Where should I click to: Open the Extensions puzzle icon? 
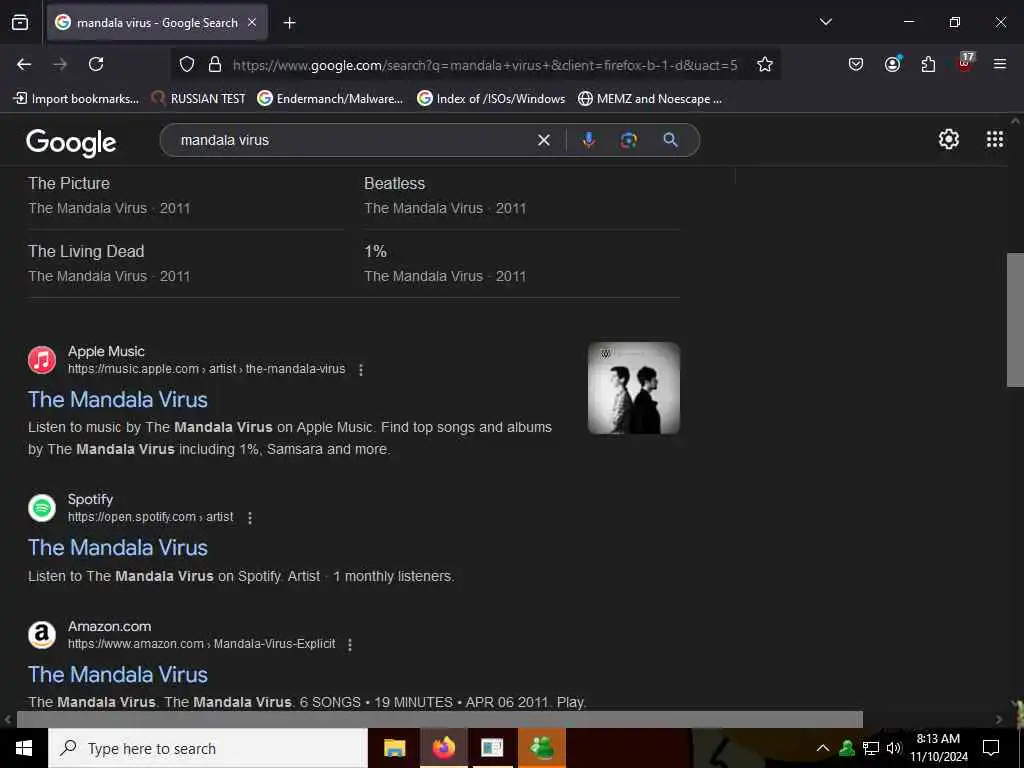pos(928,64)
